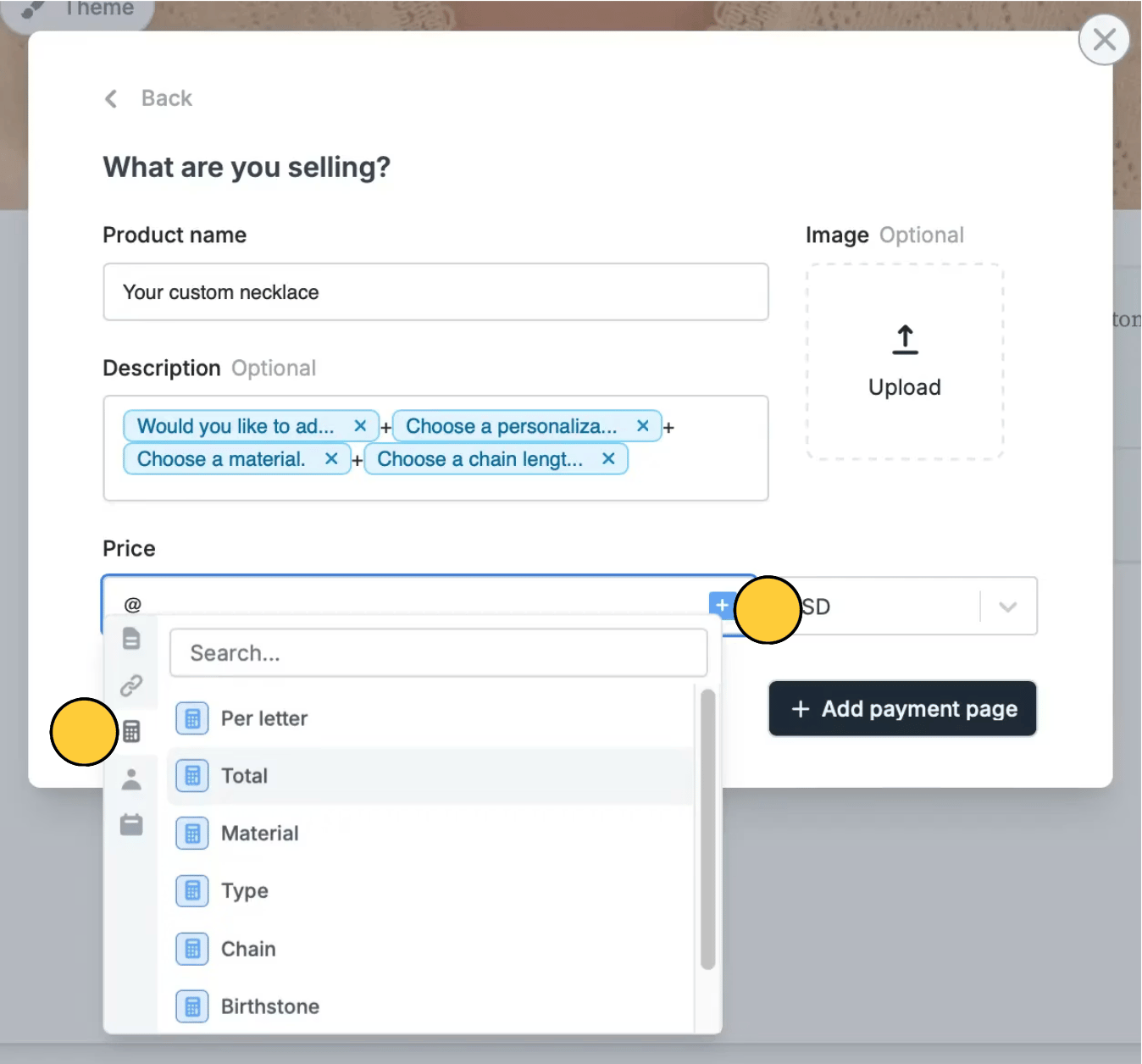Click the variable list scrollbar
Viewport: 1142px width, 1064px height.
coord(708,829)
